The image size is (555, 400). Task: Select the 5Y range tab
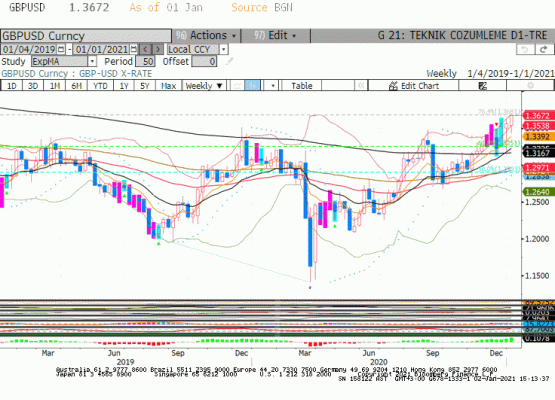coord(145,86)
